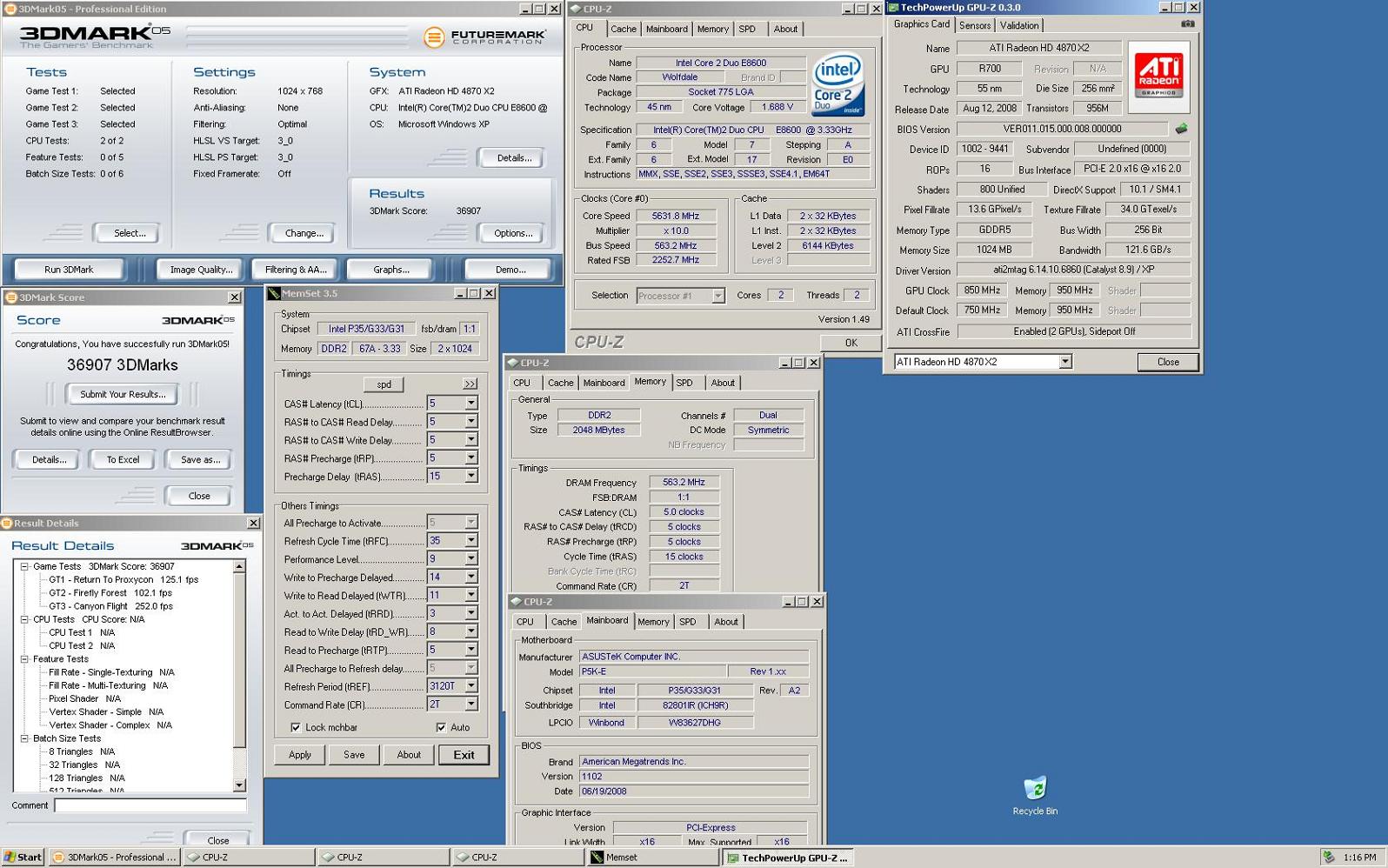Click the Exit button in MemSet

[464, 755]
